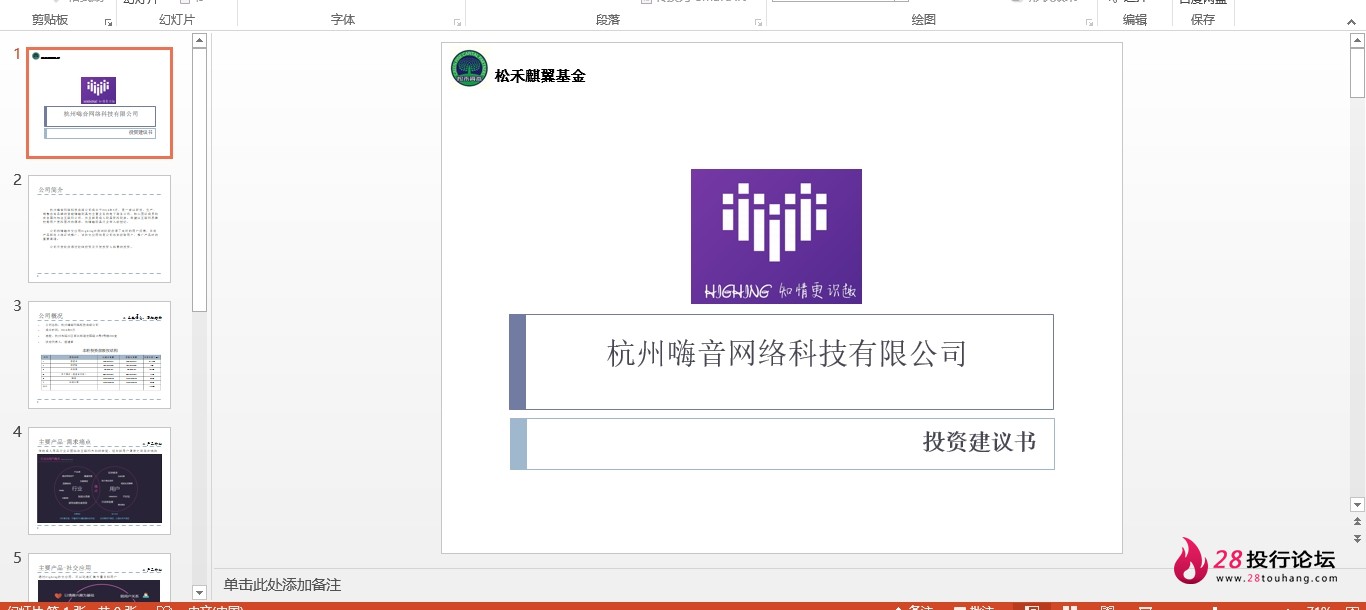Viewport: 1366px width, 610px height.
Task: Open the 剪贴板 group dialog launcher
Action: tap(108, 21)
